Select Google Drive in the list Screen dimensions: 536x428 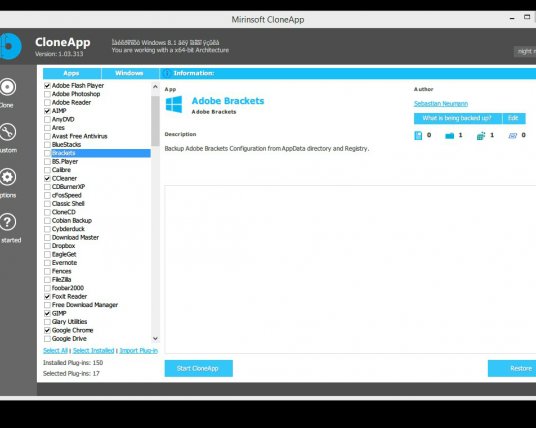(x=69, y=339)
